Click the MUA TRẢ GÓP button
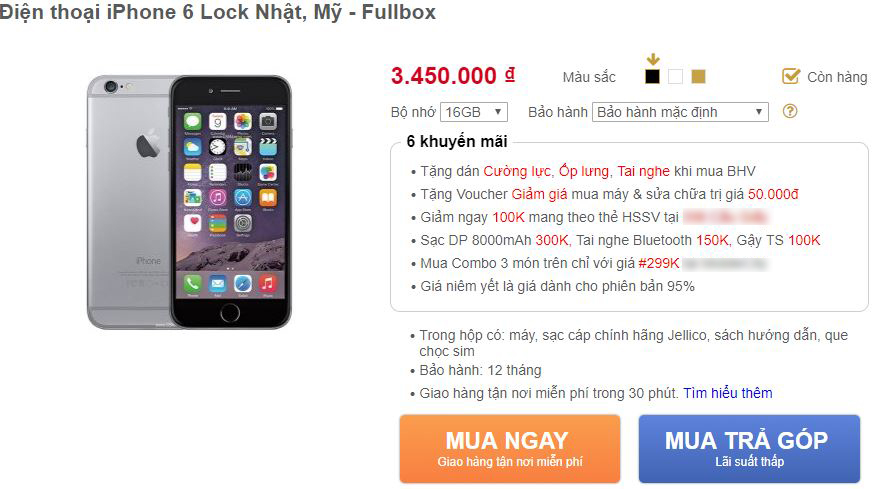883x489 pixels. click(749, 449)
